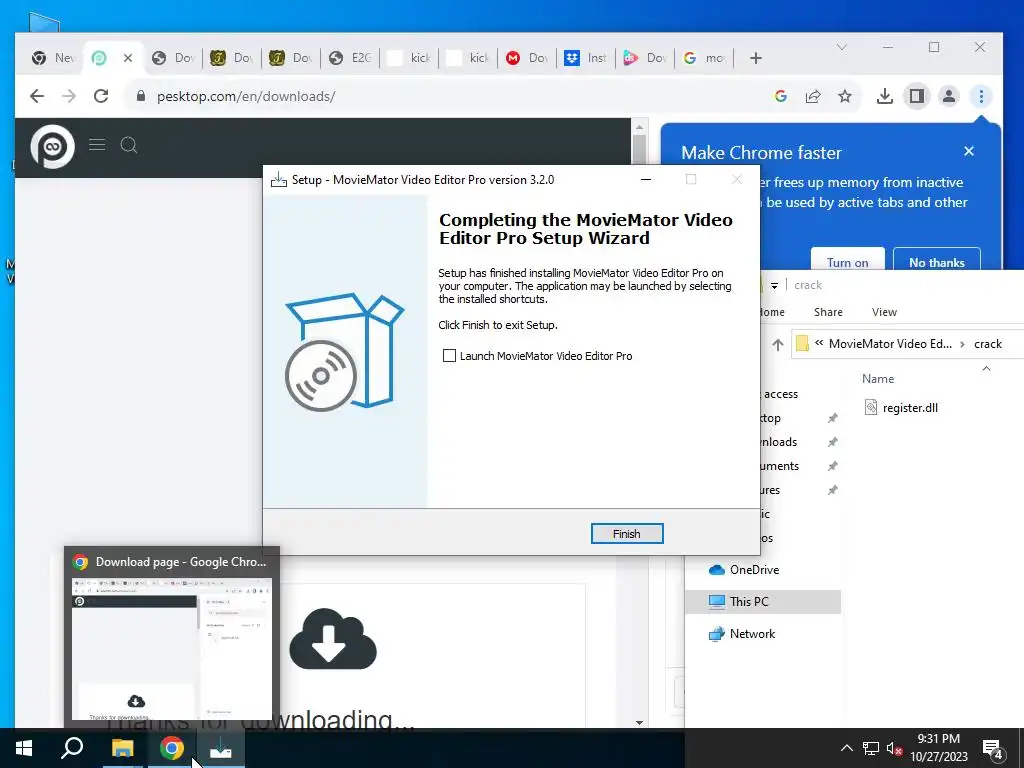Click Finish in the setup wizard
Image resolution: width=1024 pixels, height=768 pixels.
(627, 534)
